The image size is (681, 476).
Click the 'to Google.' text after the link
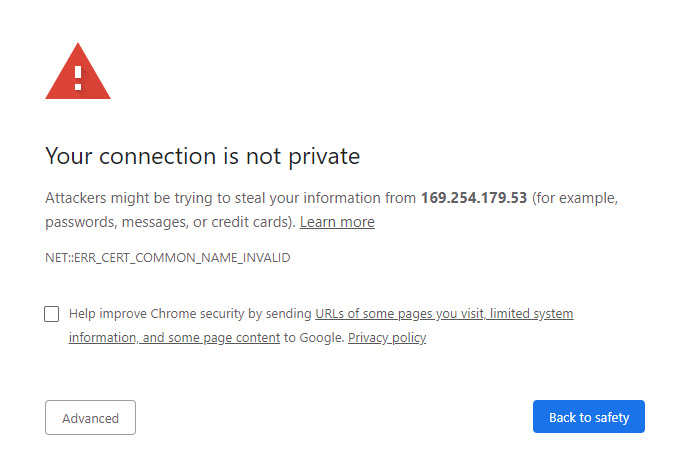coord(314,338)
